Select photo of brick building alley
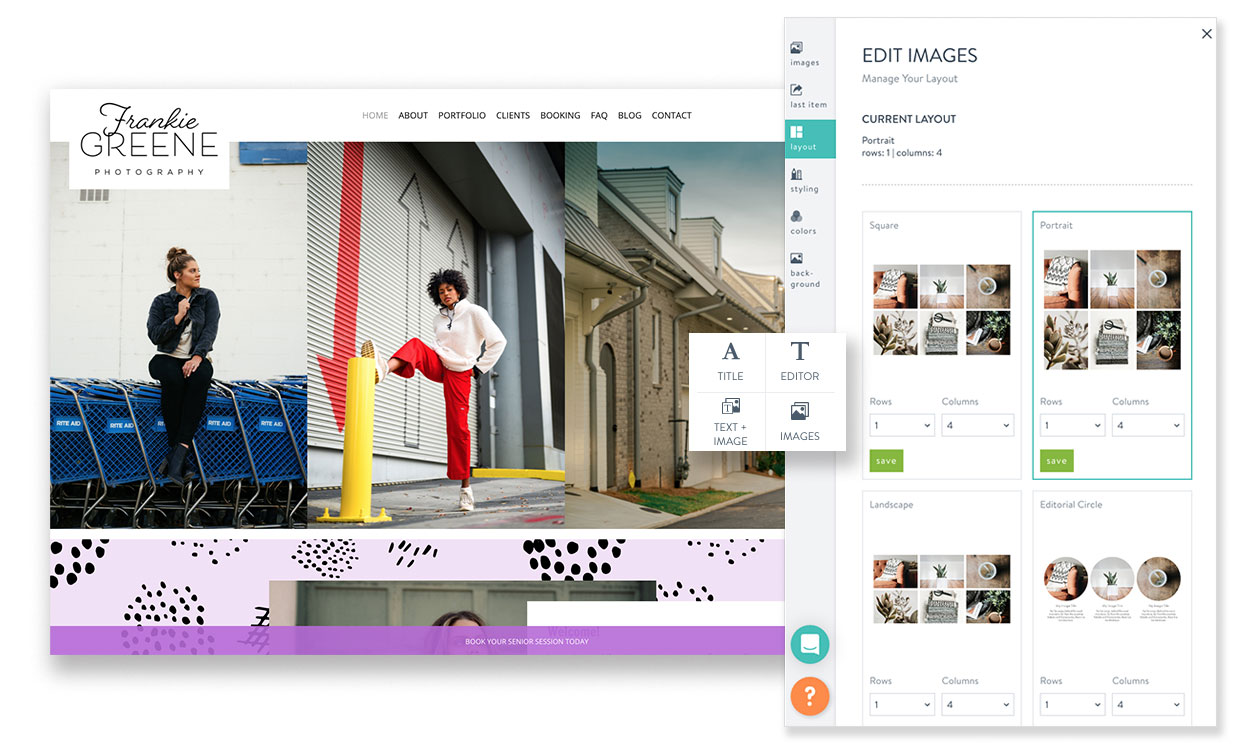 pyautogui.click(x=675, y=335)
